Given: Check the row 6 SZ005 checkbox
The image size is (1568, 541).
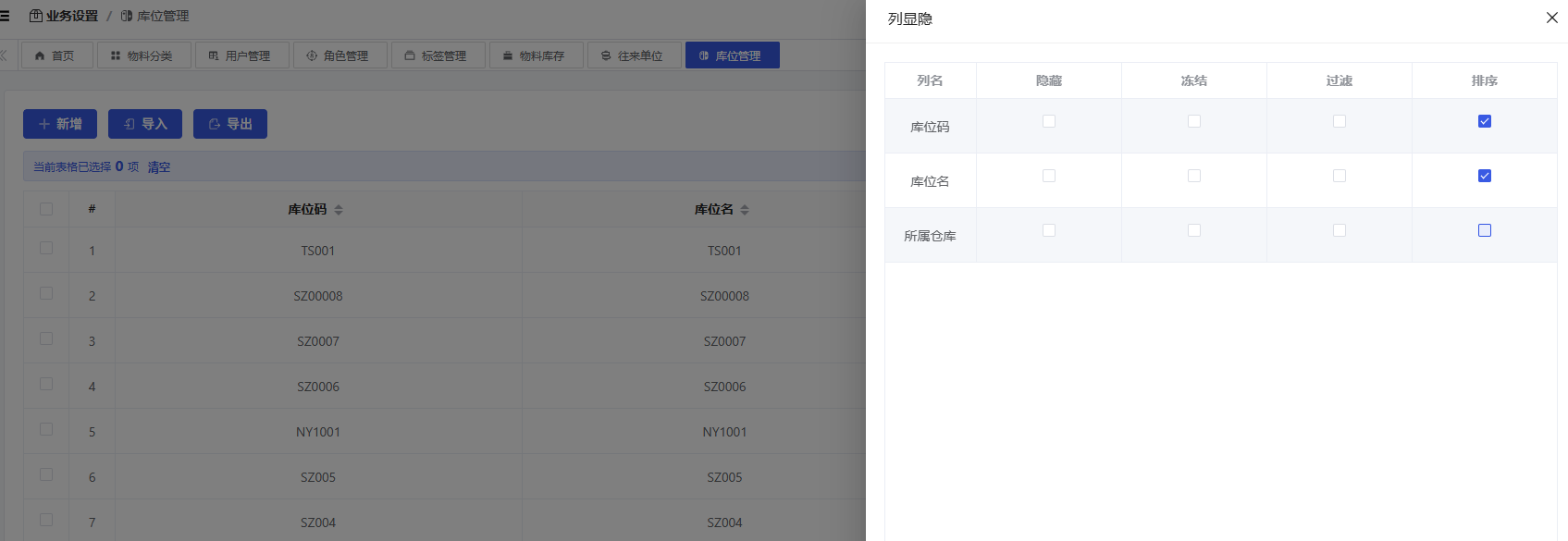Looking at the screenshot, I should click(46, 474).
